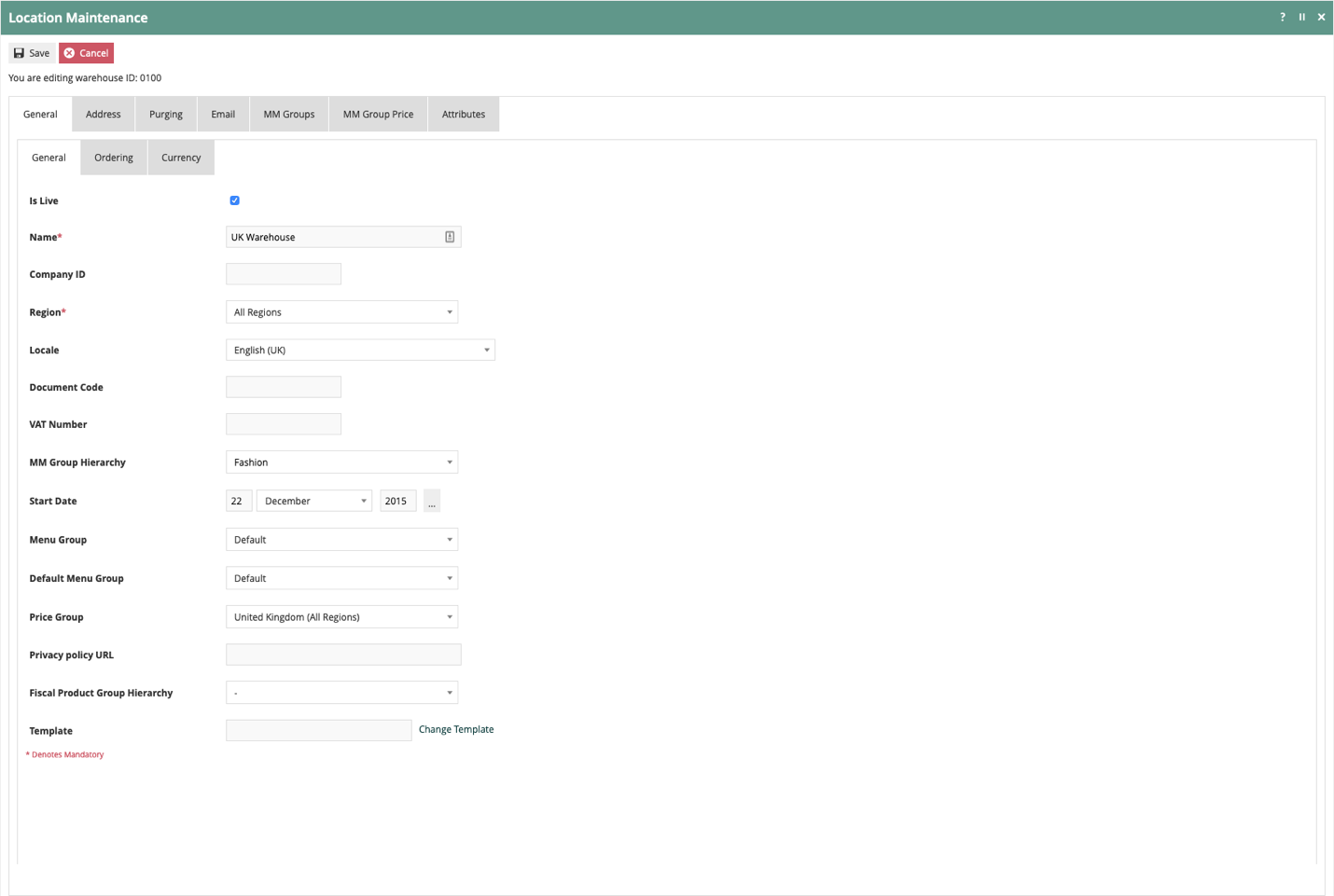The width and height of the screenshot is (1334, 896).
Task: Click the red Cancel button
Action: click(x=87, y=53)
